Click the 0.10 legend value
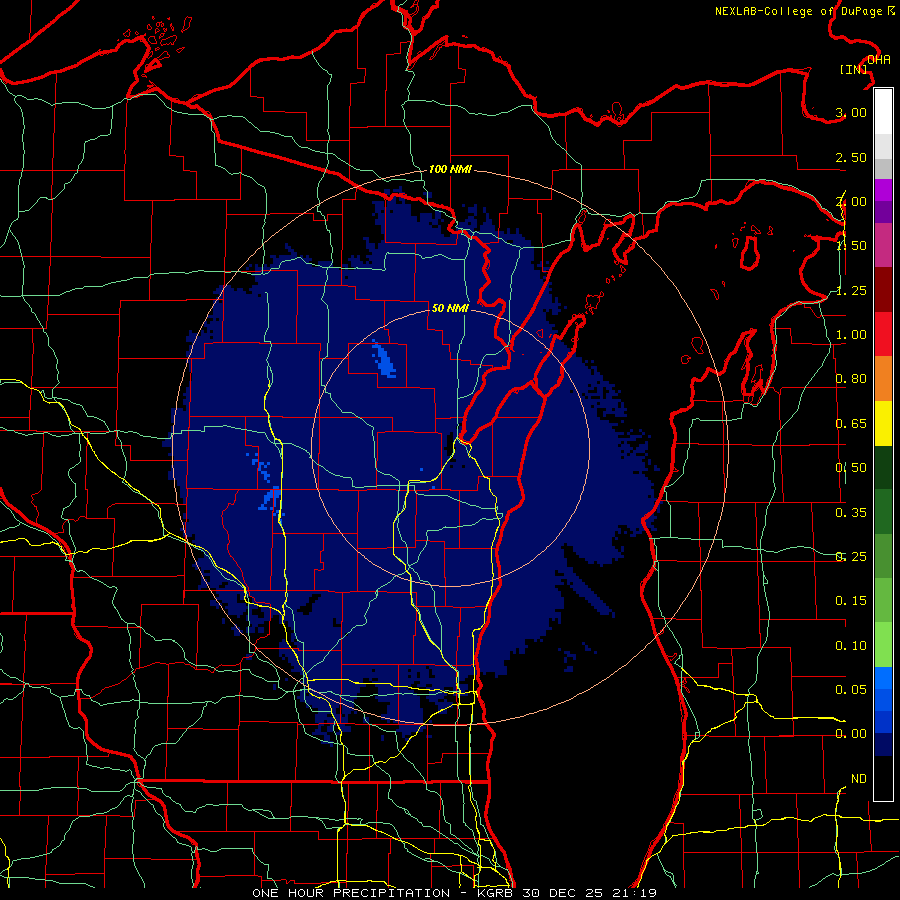Screen dimensions: 900x900 [x=851, y=646]
